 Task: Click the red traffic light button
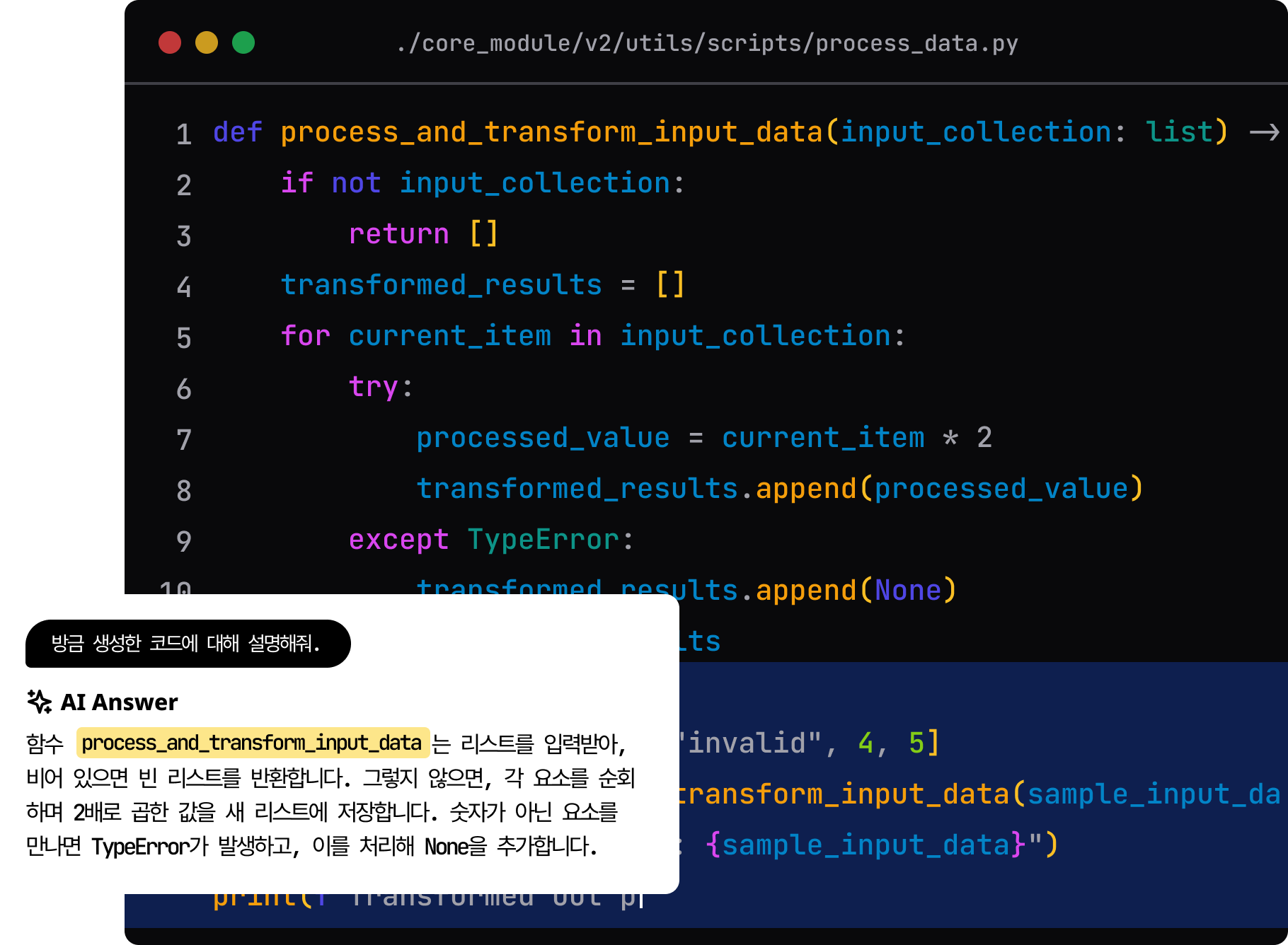coord(169,43)
